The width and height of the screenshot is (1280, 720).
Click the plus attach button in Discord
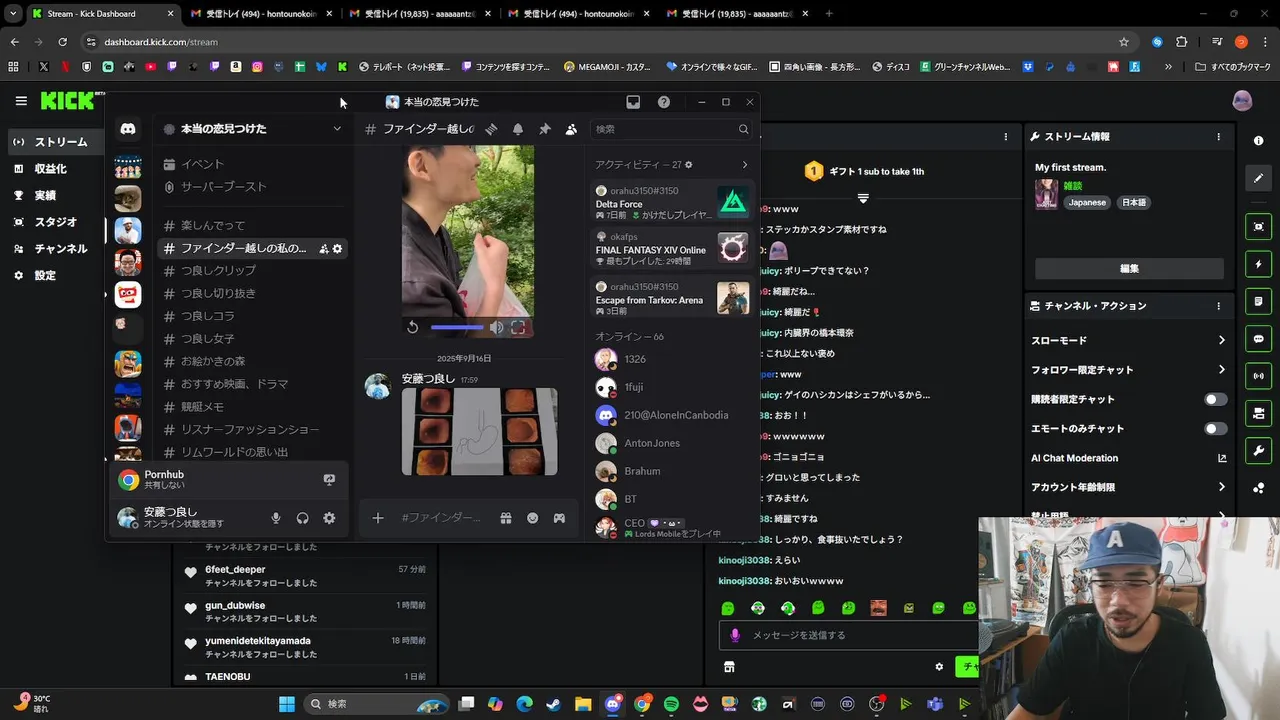pyautogui.click(x=378, y=518)
